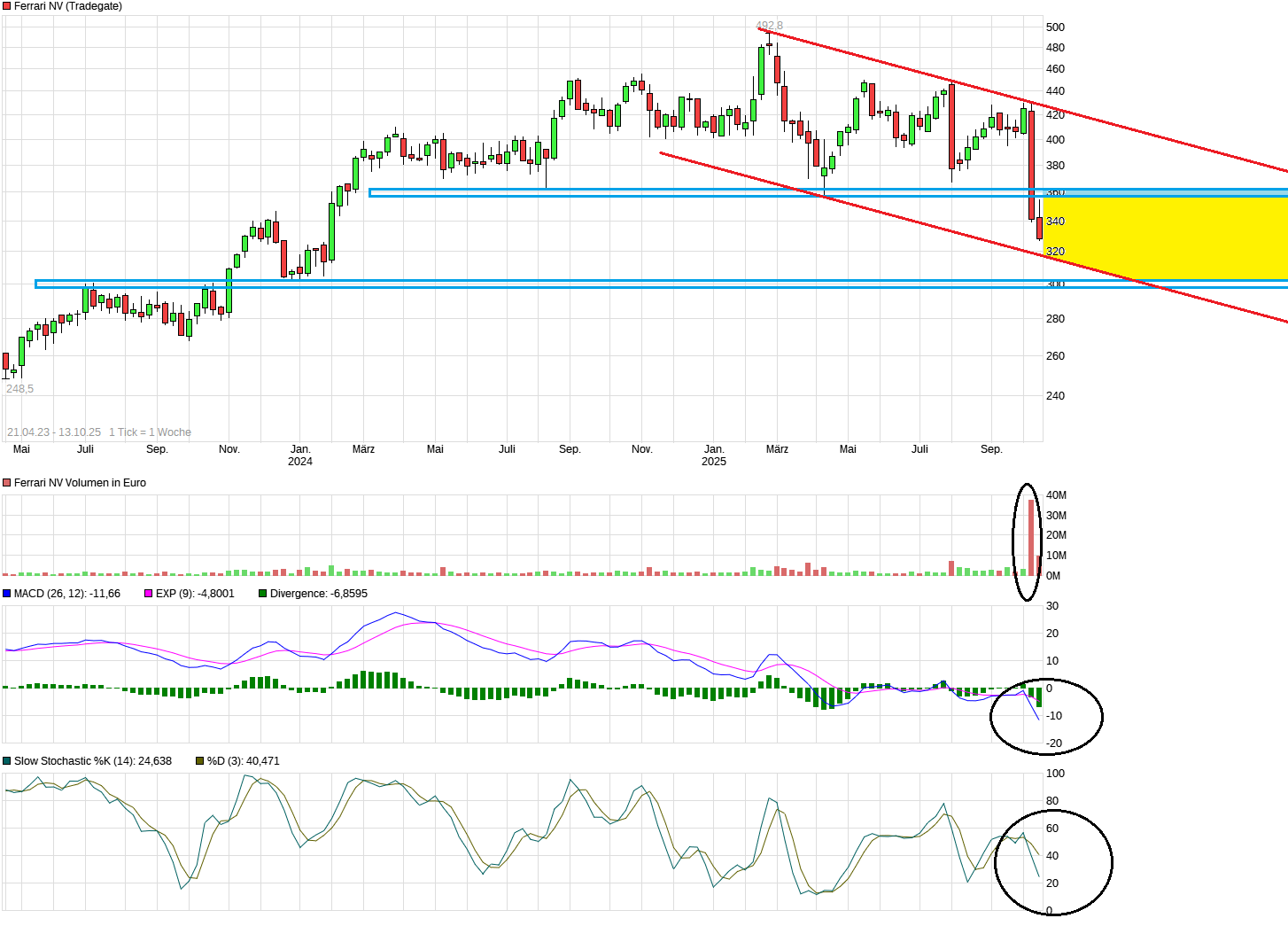The width and height of the screenshot is (1288, 926).
Task: Click the circled MACD crossover area
Action: coord(1045,716)
